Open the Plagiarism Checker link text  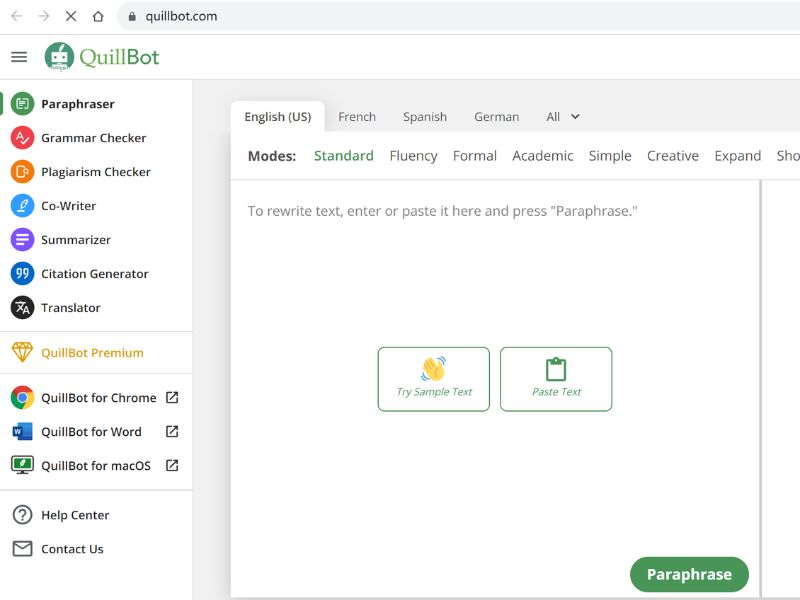point(96,172)
